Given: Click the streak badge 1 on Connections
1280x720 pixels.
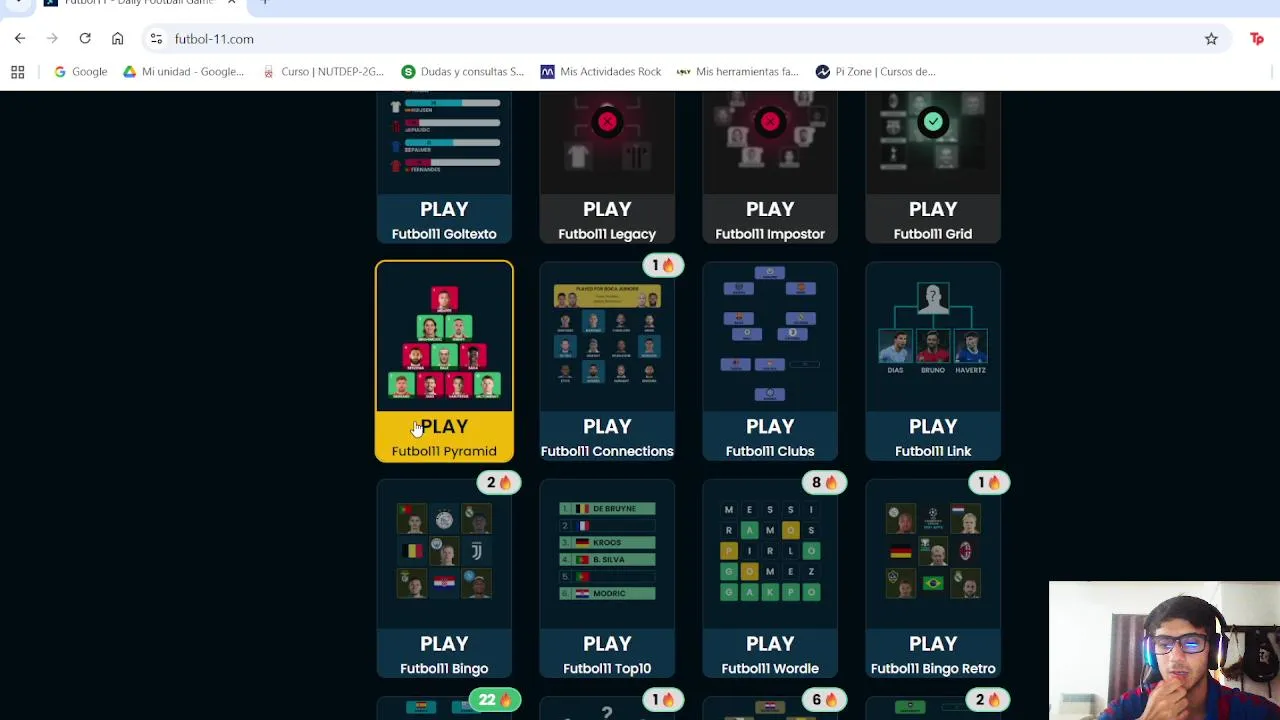Looking at the screenshot, I should pos(662,266).
